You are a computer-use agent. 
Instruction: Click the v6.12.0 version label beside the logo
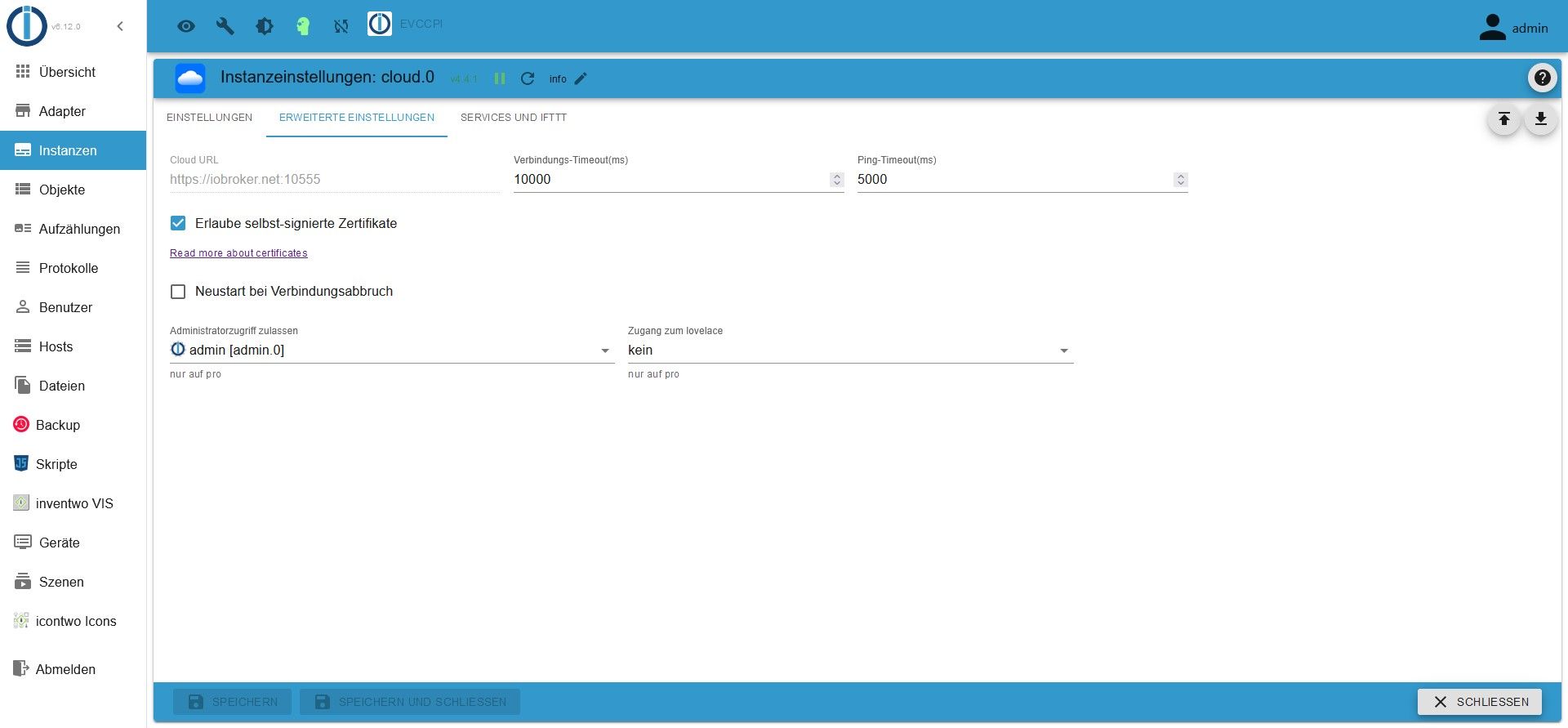pyautogui.click(x=66, y=27)
